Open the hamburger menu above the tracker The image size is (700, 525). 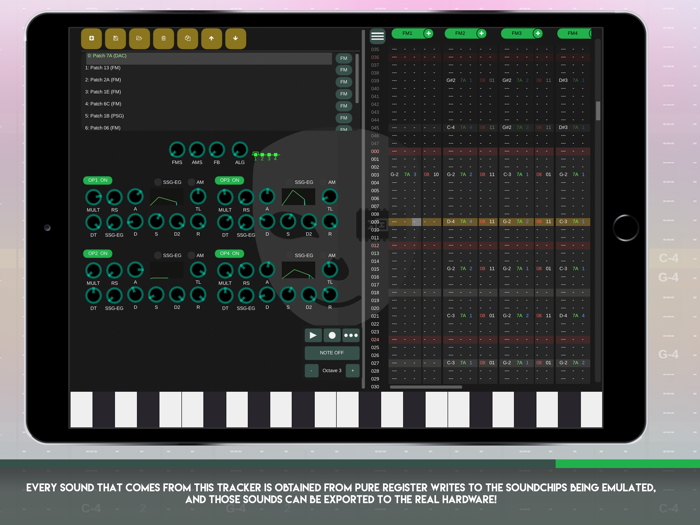(378, 36)
